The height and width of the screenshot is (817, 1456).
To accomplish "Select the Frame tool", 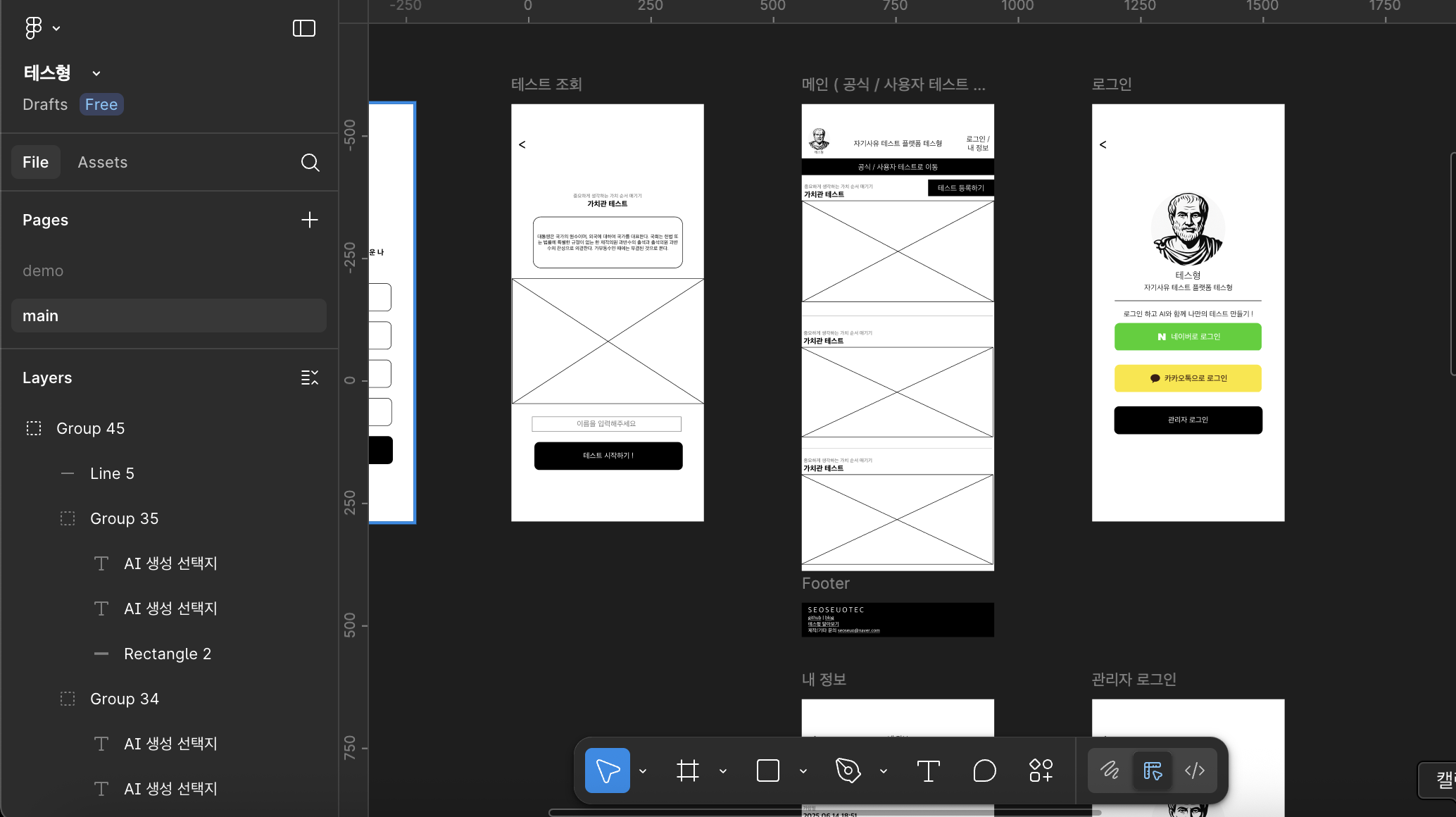I will coord(688,771).
